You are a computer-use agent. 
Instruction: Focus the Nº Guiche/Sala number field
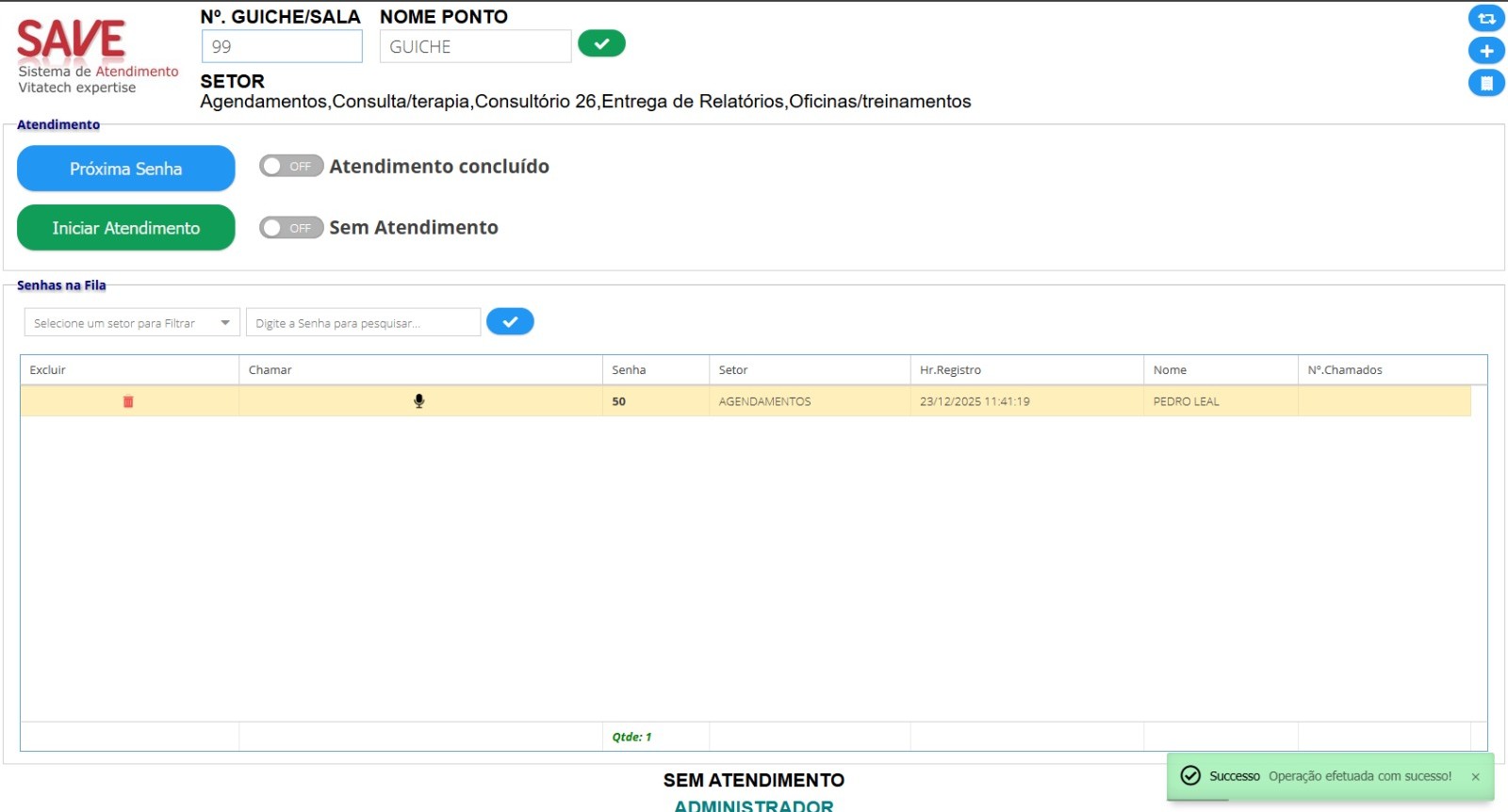pos(282,47)
